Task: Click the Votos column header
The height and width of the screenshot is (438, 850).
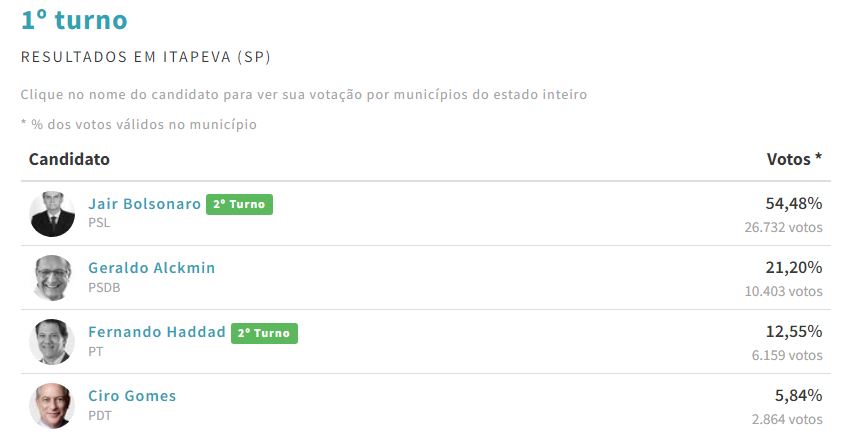Action: click(794, 160)
